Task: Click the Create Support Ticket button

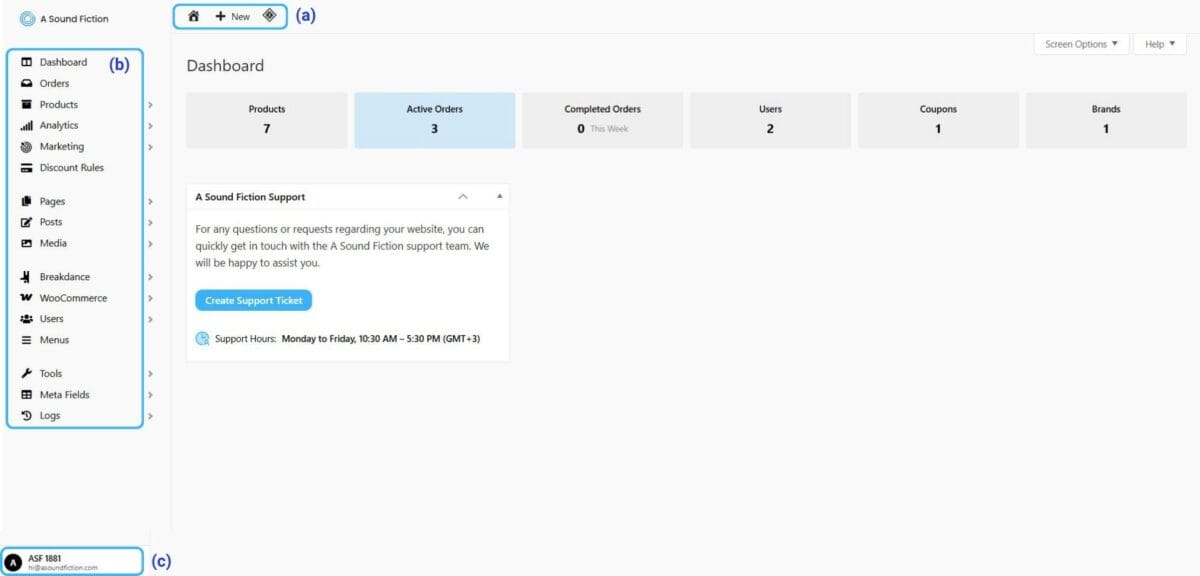Action: point(253,300)
